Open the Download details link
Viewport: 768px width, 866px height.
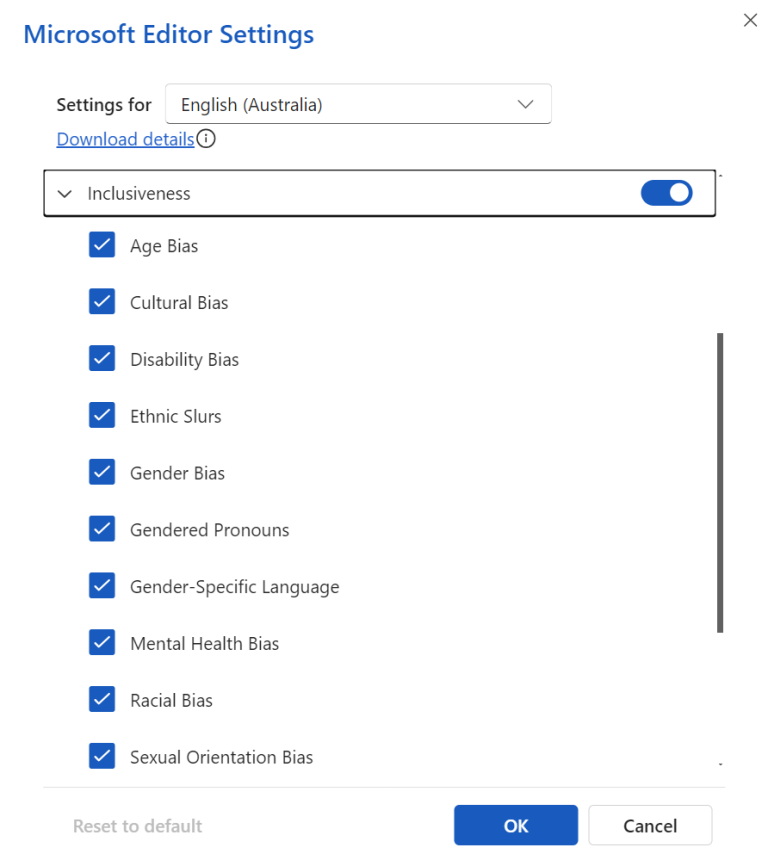(x=124, y=139)
